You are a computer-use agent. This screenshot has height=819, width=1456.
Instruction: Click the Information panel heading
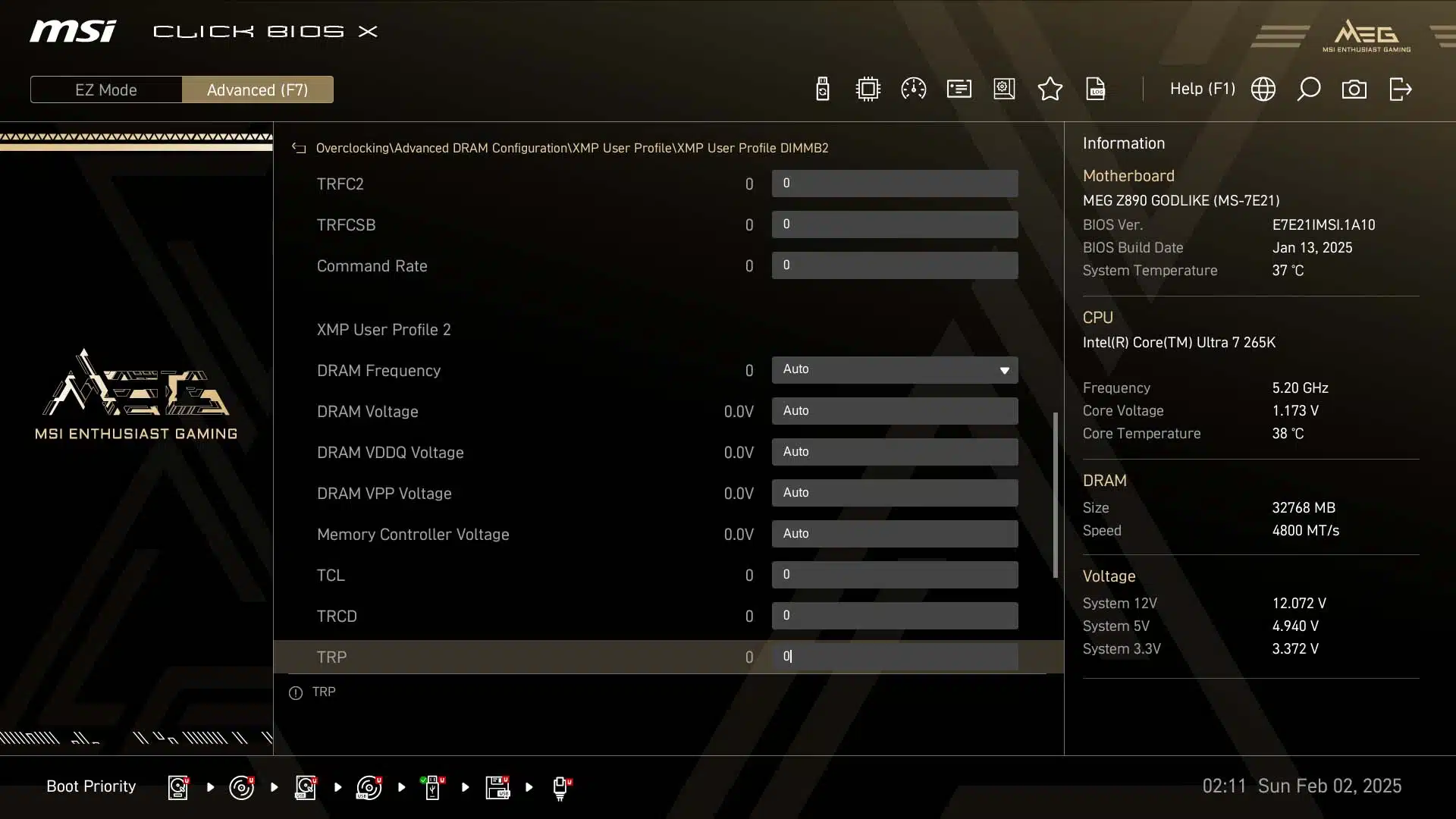tap(1123, 143)
